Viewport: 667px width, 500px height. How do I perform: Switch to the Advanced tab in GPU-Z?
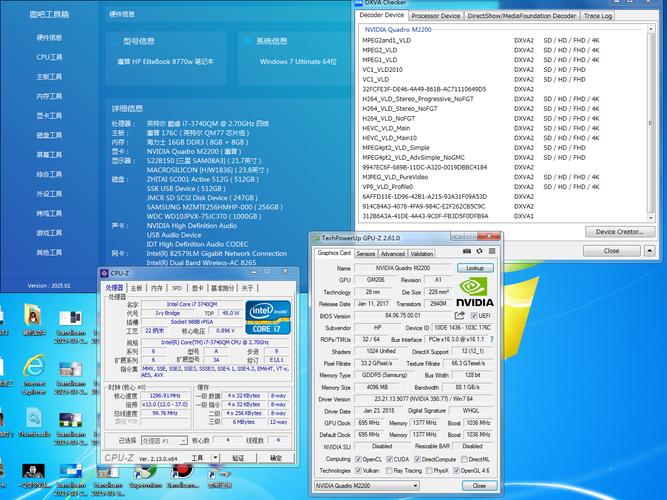coord(392,254)
